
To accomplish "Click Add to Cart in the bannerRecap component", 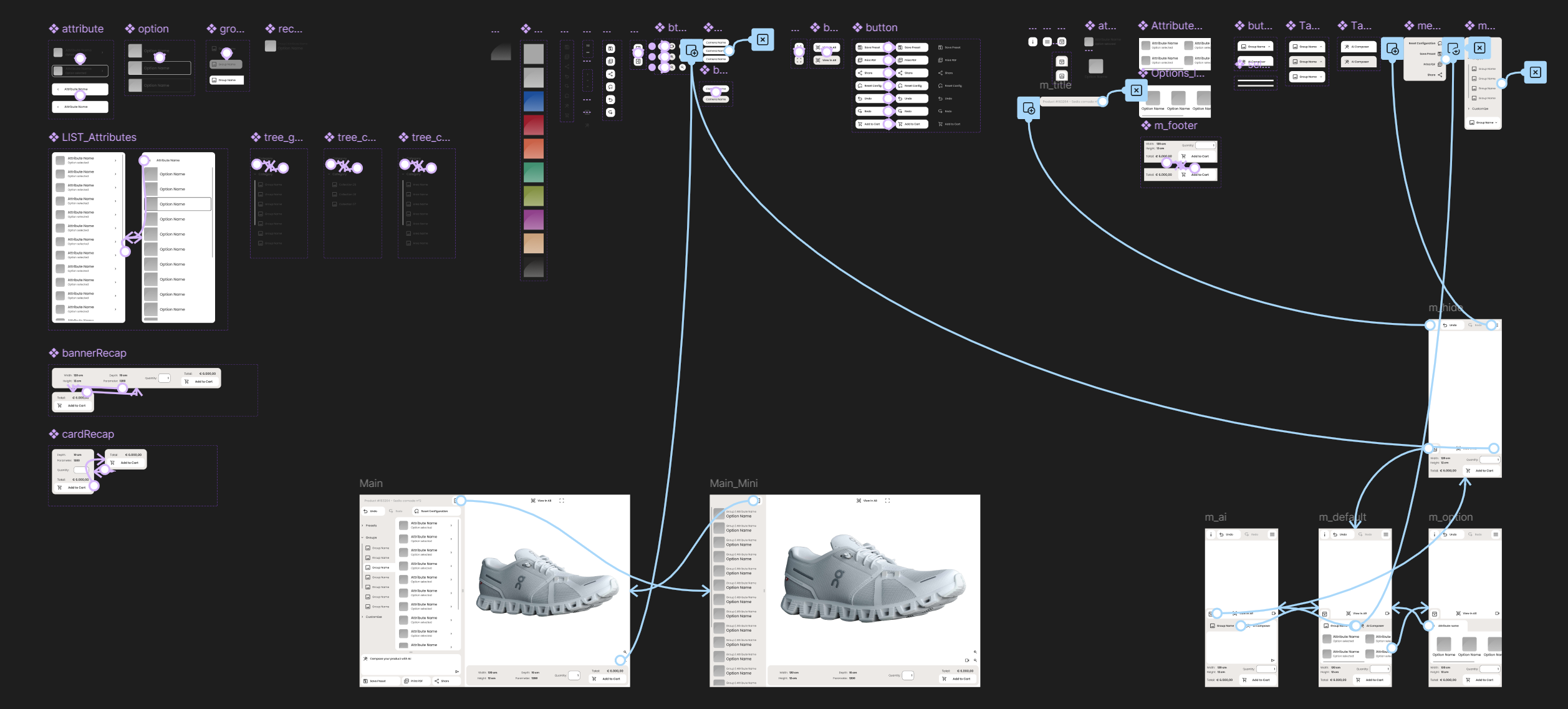I will click(200, 382).
